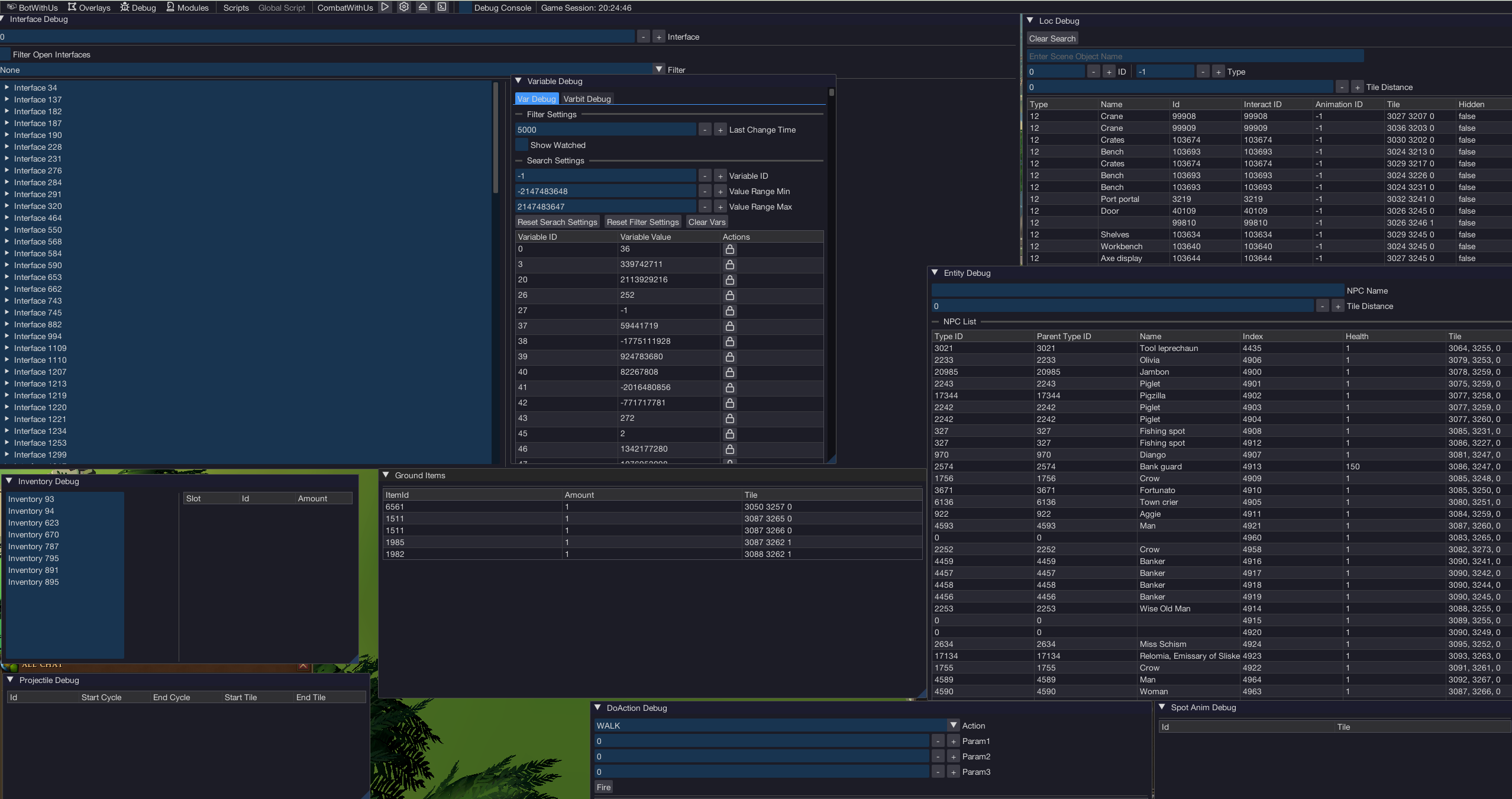Image resolution: width=1512 pixels, height=799 pixels.
Task: Increase Param1 value with plus
Action: click(953, 741)
